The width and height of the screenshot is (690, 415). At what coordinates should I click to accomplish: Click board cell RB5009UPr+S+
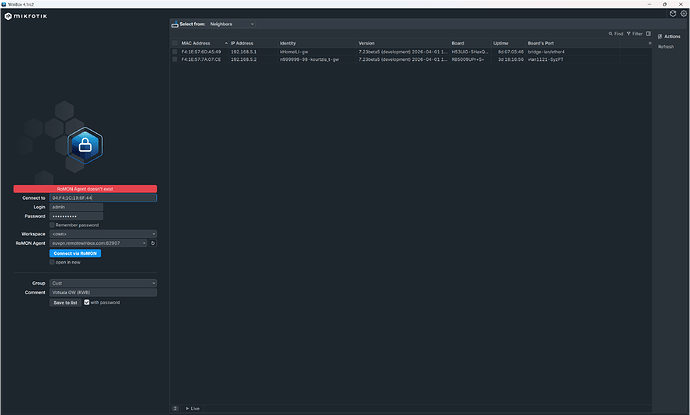point(468,59)
